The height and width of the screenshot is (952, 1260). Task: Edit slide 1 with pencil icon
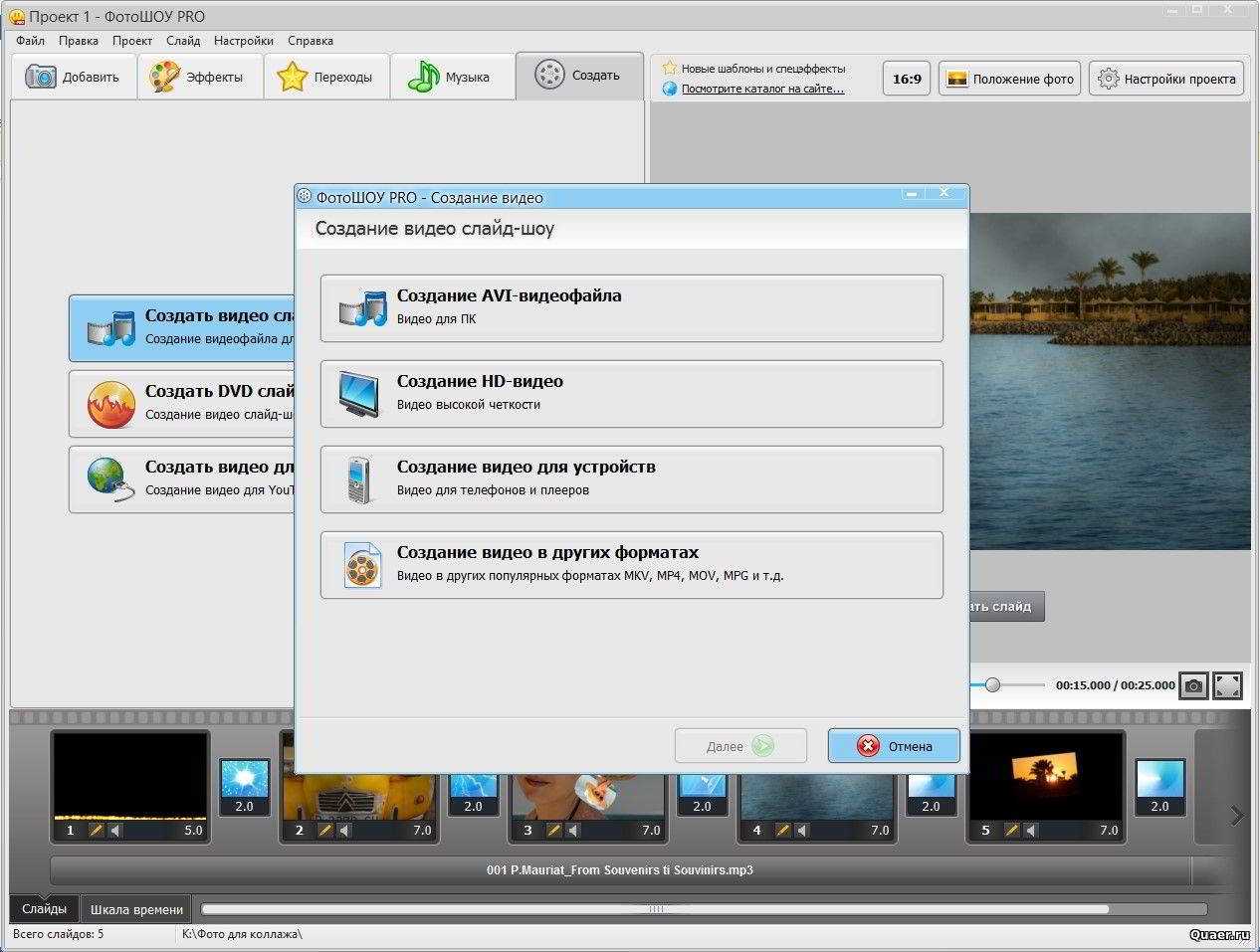96,830
